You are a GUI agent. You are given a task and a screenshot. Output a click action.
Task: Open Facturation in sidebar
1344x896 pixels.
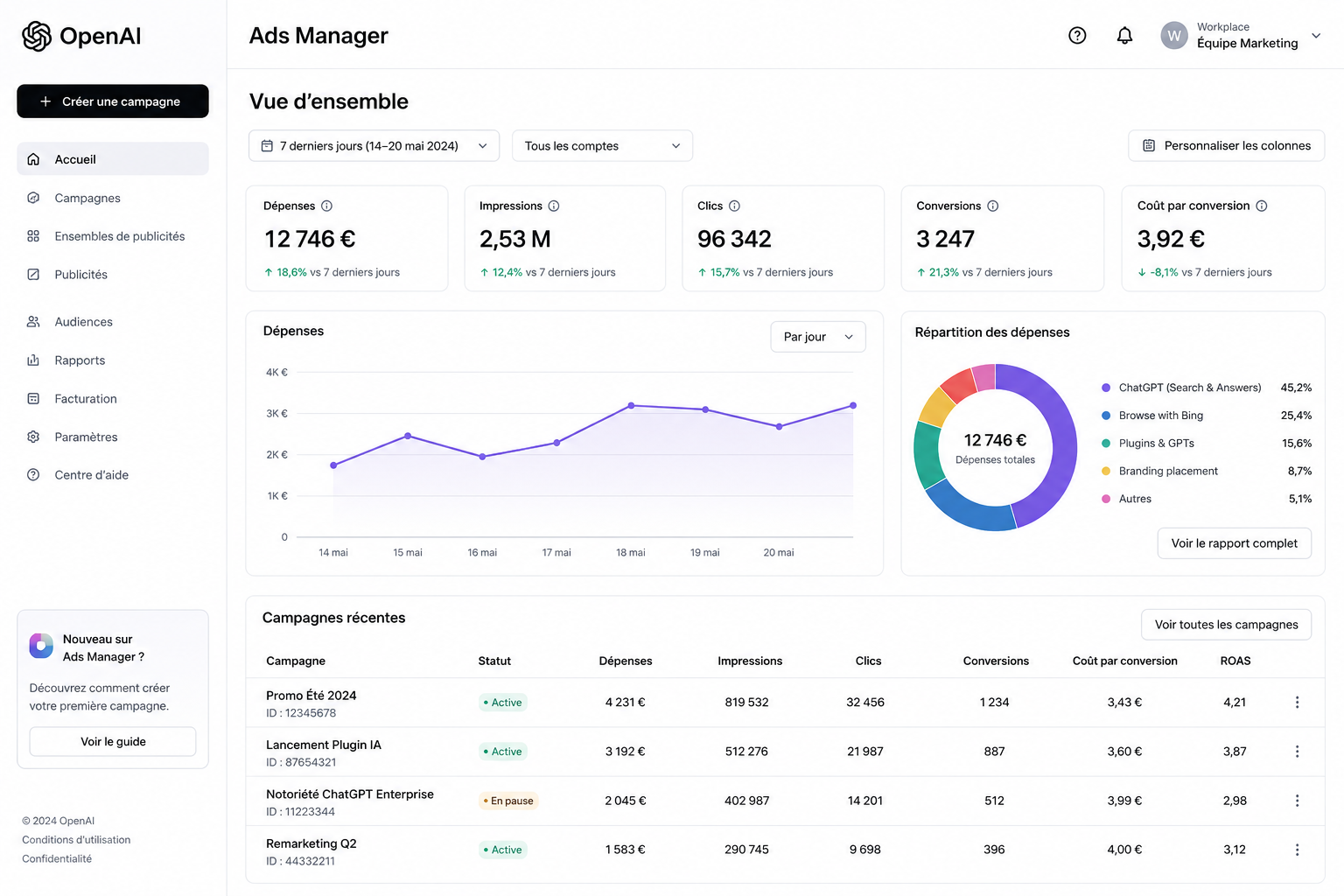click(x=113, y=399)
